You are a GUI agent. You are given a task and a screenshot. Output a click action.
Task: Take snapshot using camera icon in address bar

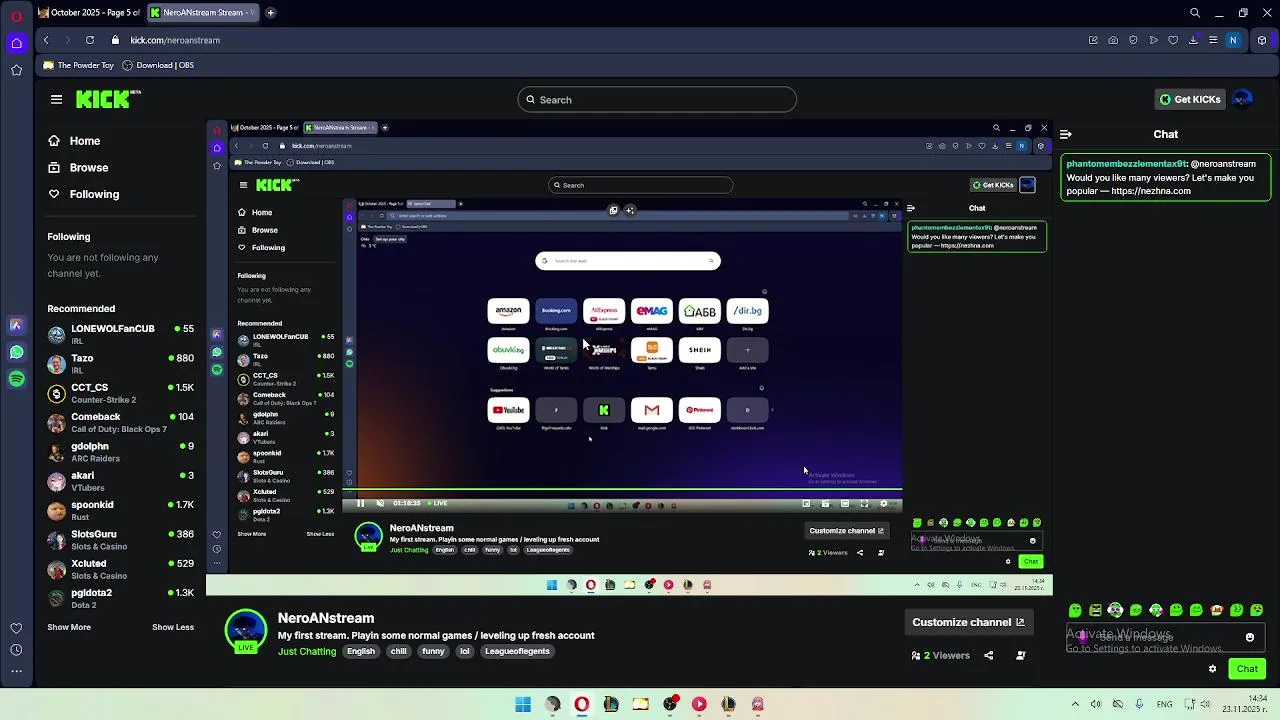(x=1113, y=40)
